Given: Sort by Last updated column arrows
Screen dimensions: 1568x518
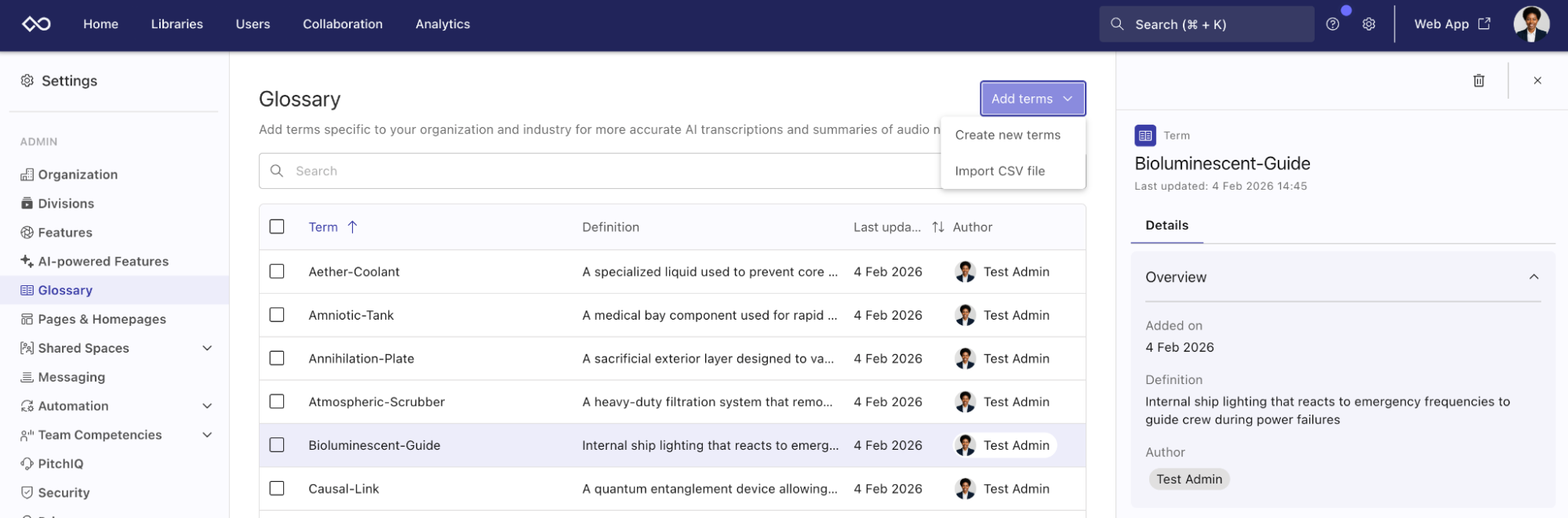Looking at the screenshot, I should pos(937,227).
